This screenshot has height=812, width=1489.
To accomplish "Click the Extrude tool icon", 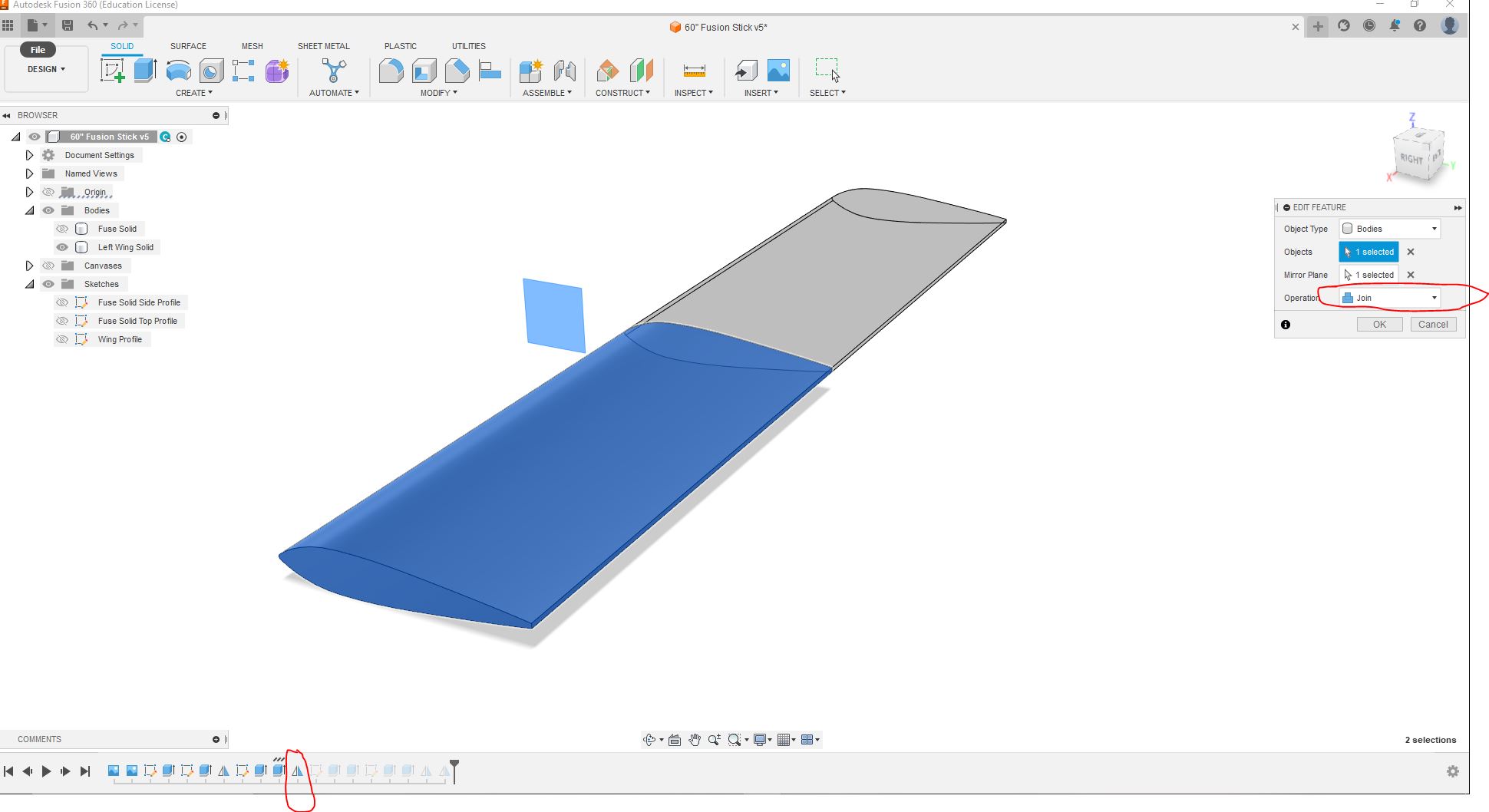I will [x=145, y=71].
